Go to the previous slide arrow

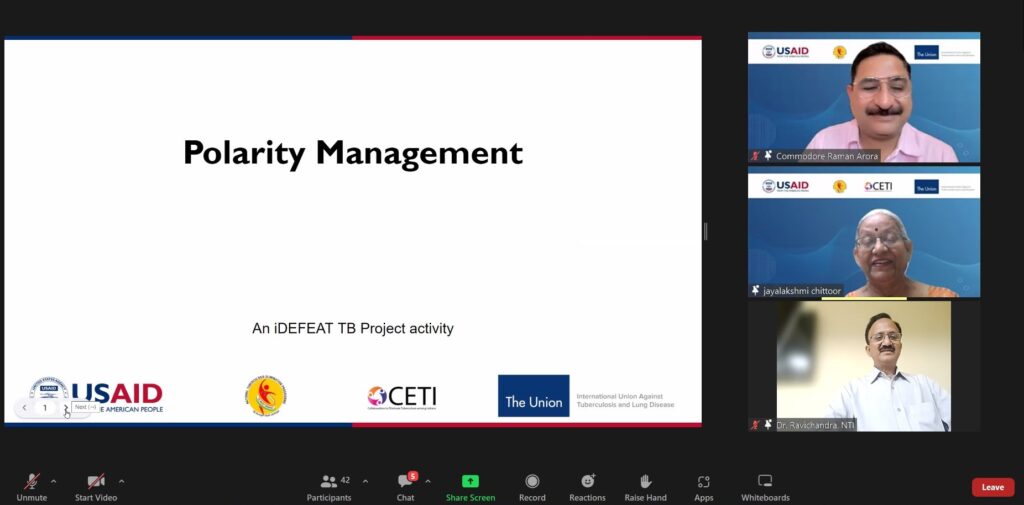[25, 408]
